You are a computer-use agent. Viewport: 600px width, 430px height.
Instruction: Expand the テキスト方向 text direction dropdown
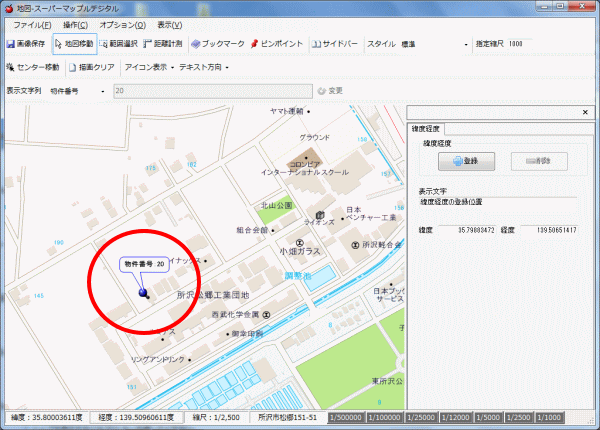click(x=203, y=67)
